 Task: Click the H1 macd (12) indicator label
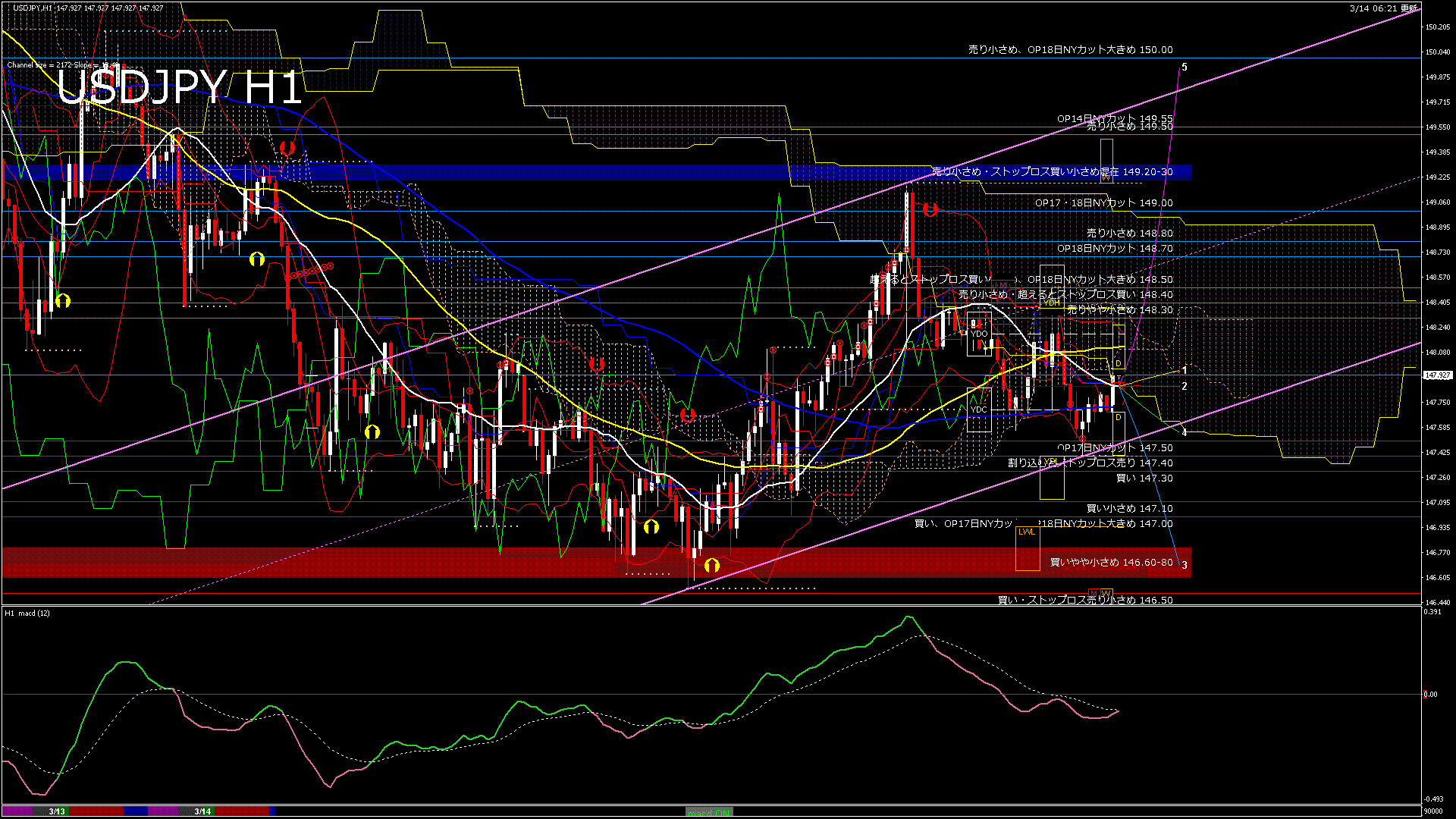[27, 613]
